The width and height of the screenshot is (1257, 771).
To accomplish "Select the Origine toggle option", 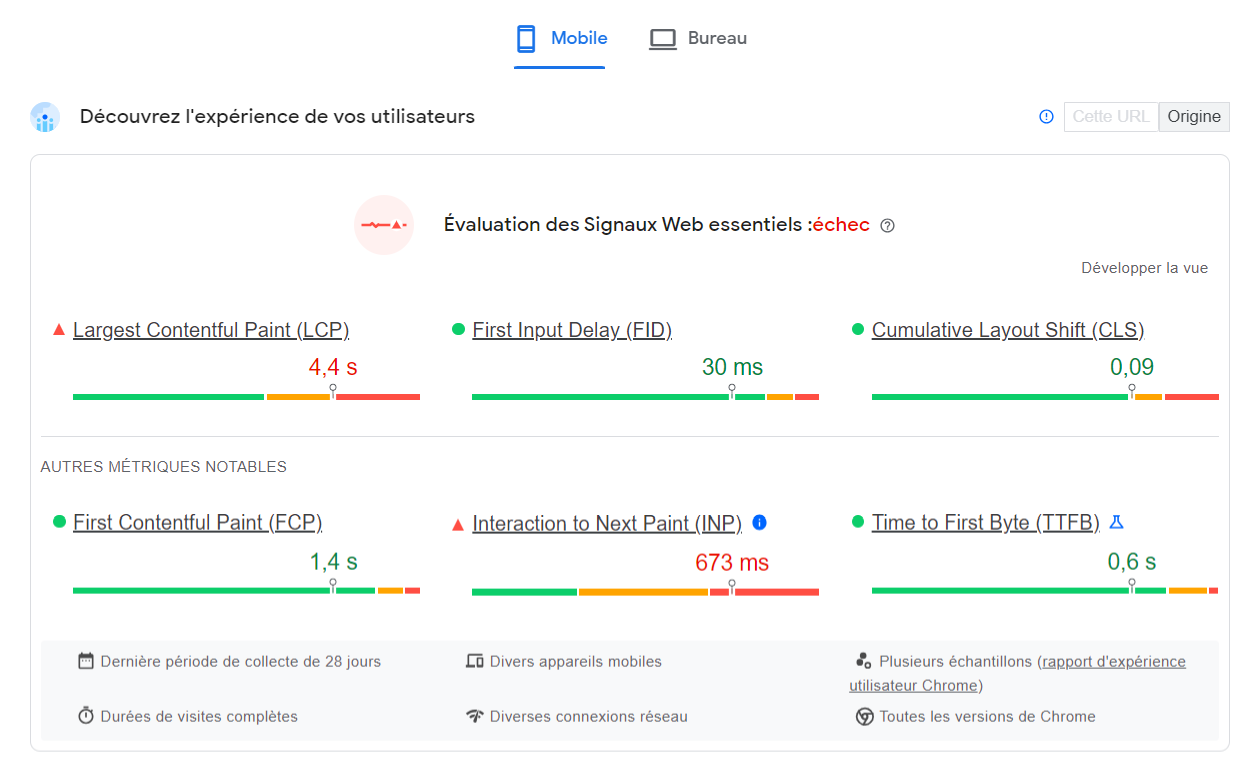I will (x=1194, y=116).
